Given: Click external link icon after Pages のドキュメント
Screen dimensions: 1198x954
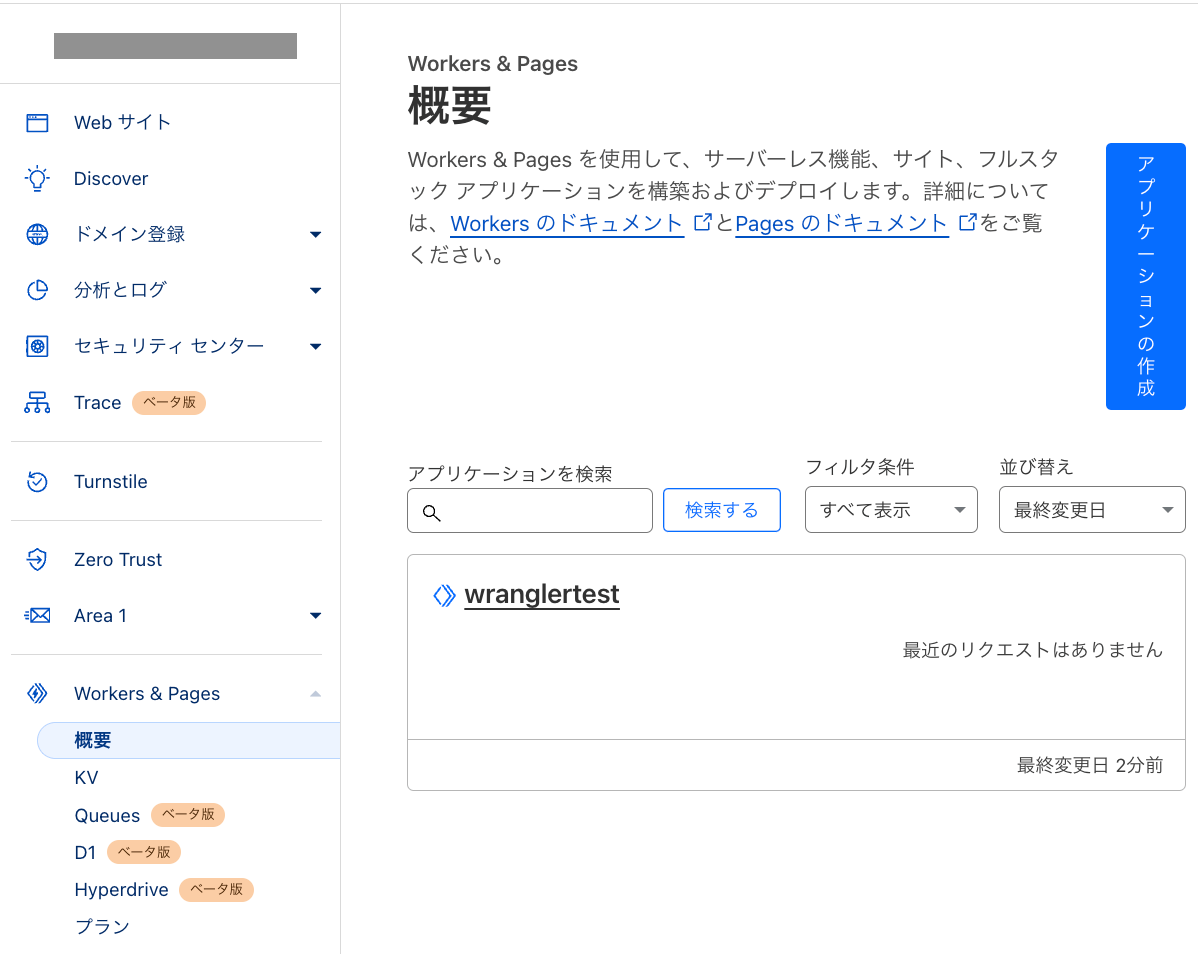Looking at the screenshot, I should [x=967, y=222].
